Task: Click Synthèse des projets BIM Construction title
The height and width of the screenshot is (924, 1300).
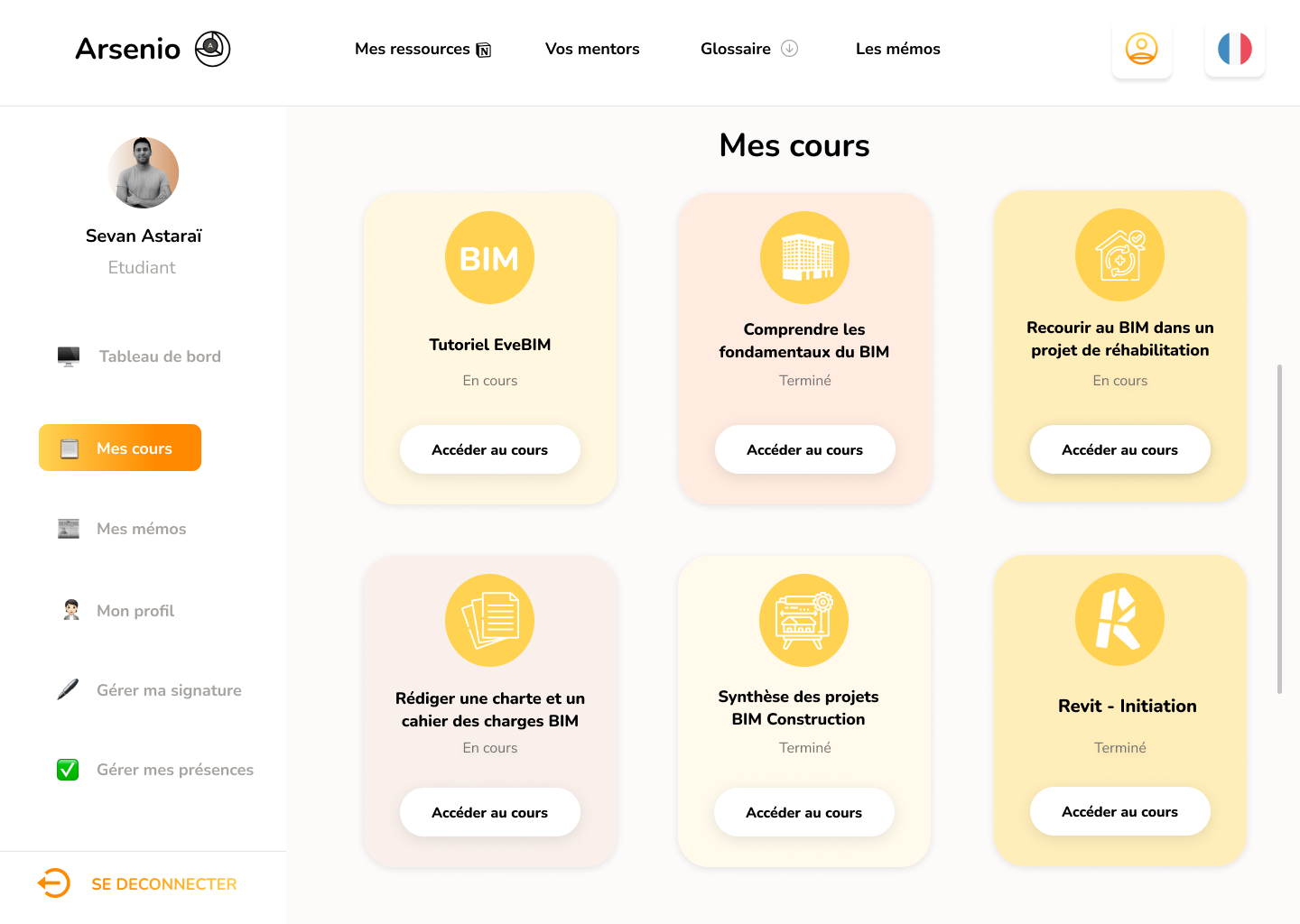Action: 799,707
